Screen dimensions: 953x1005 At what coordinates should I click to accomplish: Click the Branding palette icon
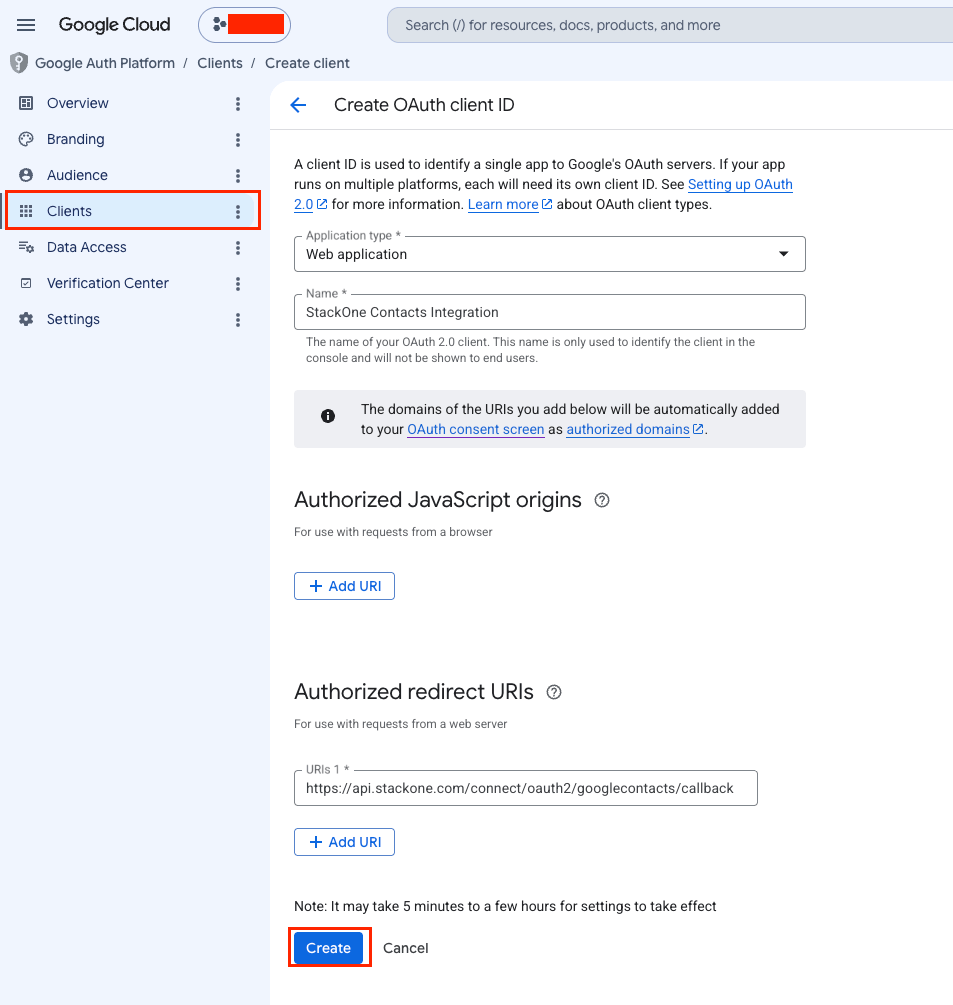tap(26, 139)
